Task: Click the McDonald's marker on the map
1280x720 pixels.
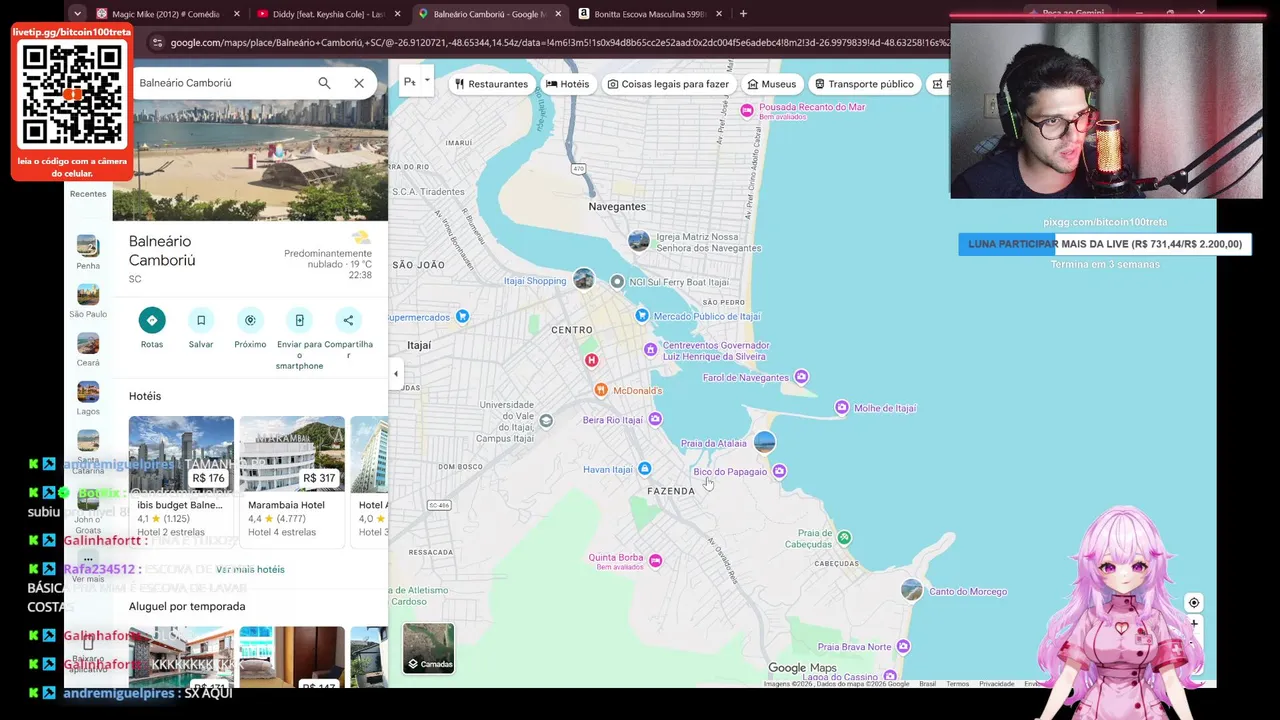Action: [601, 390]
